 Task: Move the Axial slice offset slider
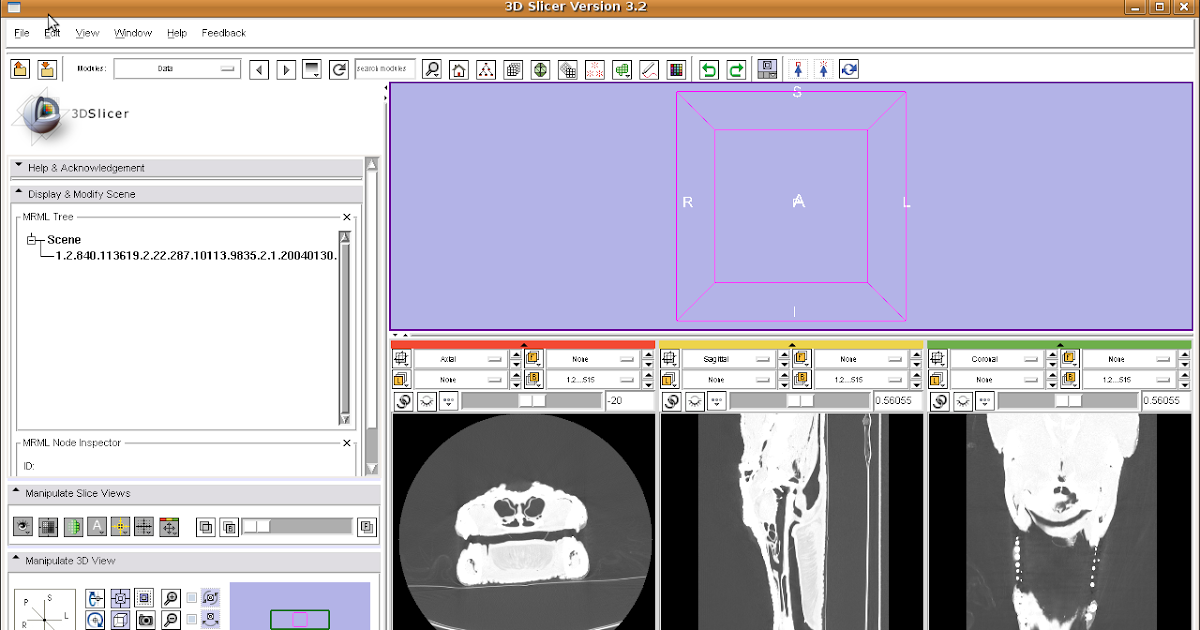coord(531,401)
